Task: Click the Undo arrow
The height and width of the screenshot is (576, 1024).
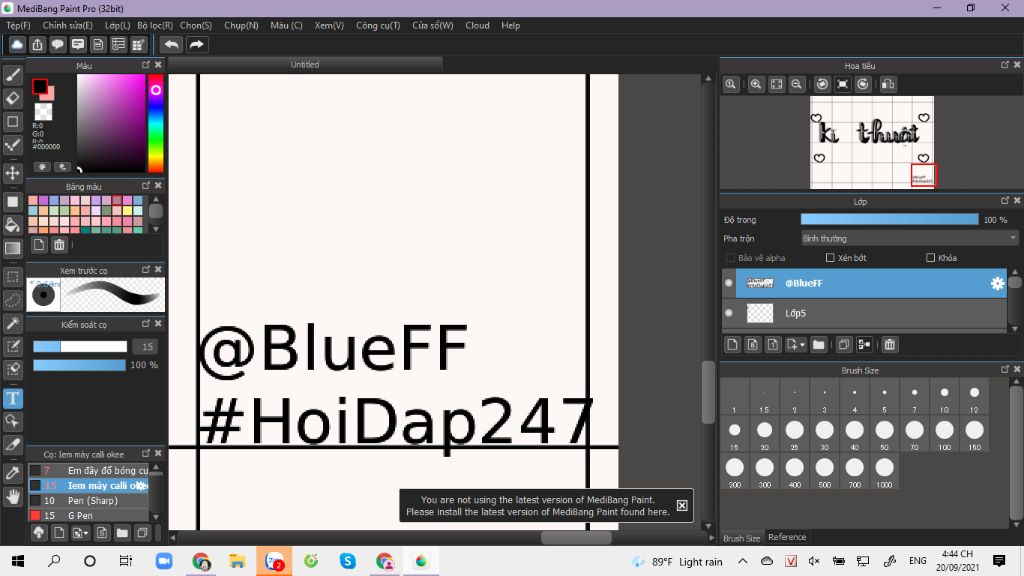Action: 172,44
